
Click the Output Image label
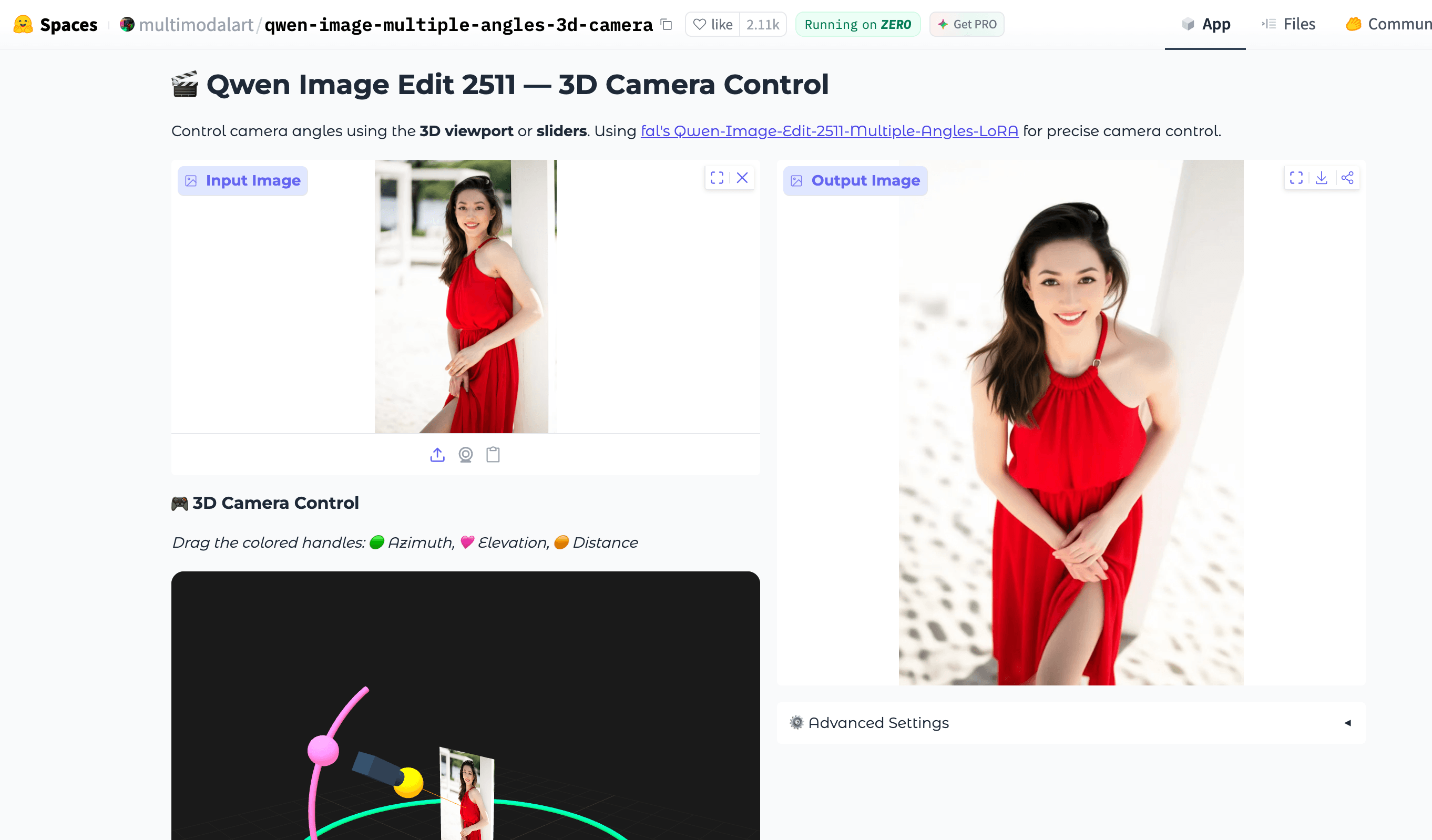click(x=855, y=181)
